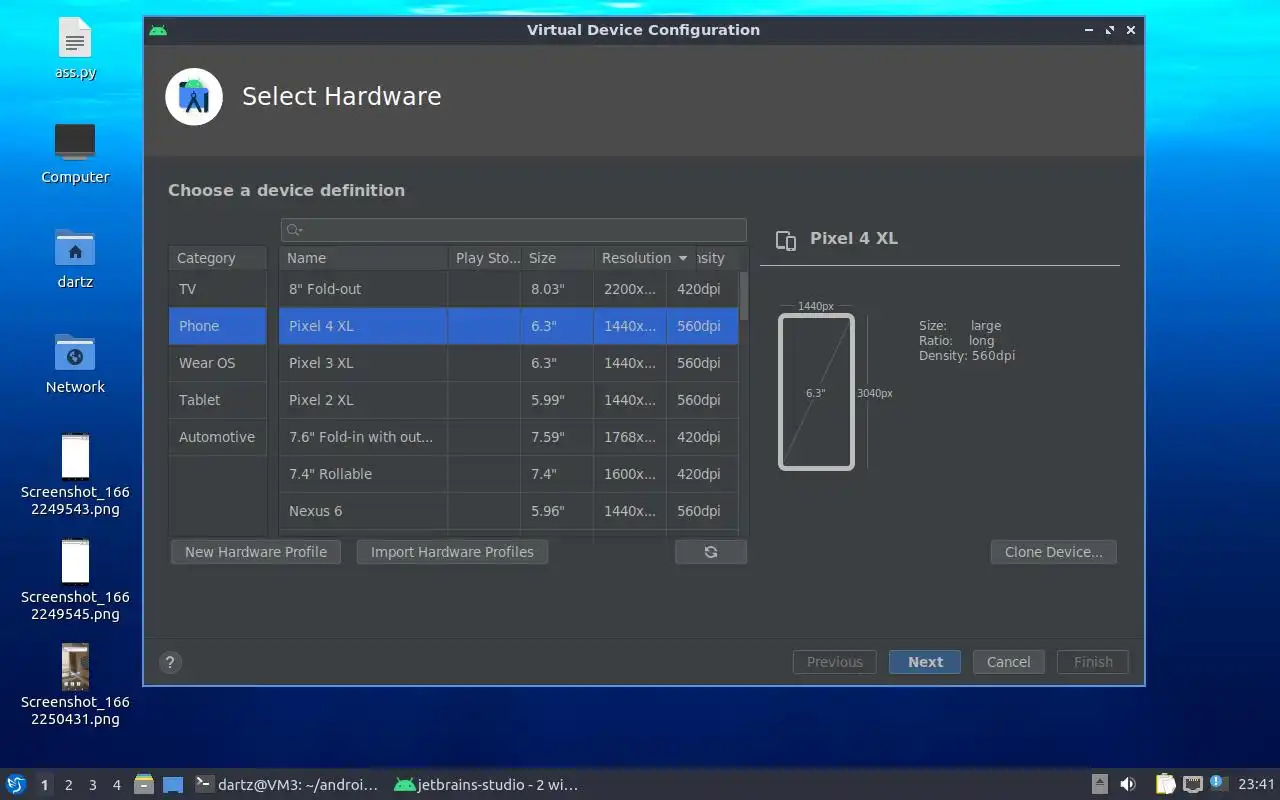Click the 2200x resolution cell
The width and height of the screenshot is (1280, 800).
pos(630,289)
